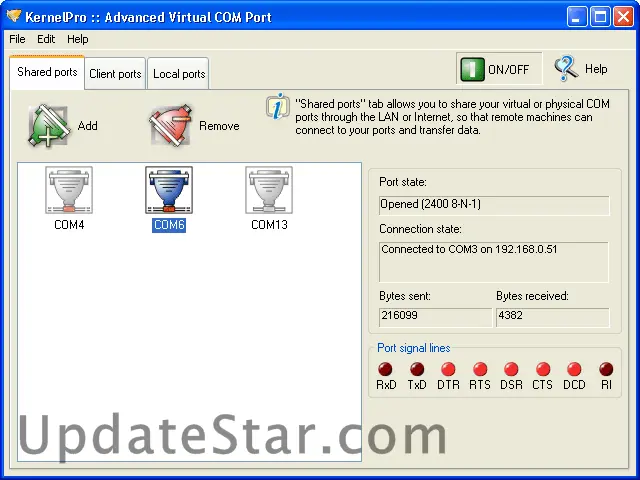Click the info icon beside description
The width and height of the screenshot is (640, 480).
point(278,107)
